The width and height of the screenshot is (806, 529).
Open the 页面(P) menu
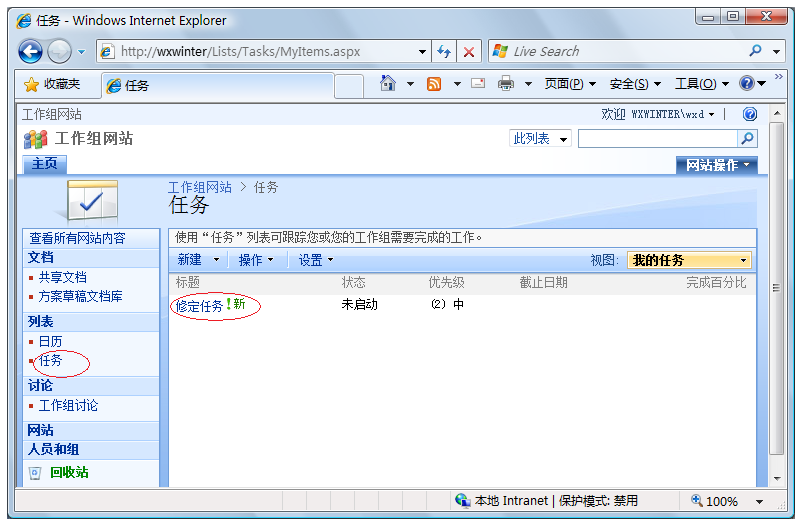tap(570, 84)
